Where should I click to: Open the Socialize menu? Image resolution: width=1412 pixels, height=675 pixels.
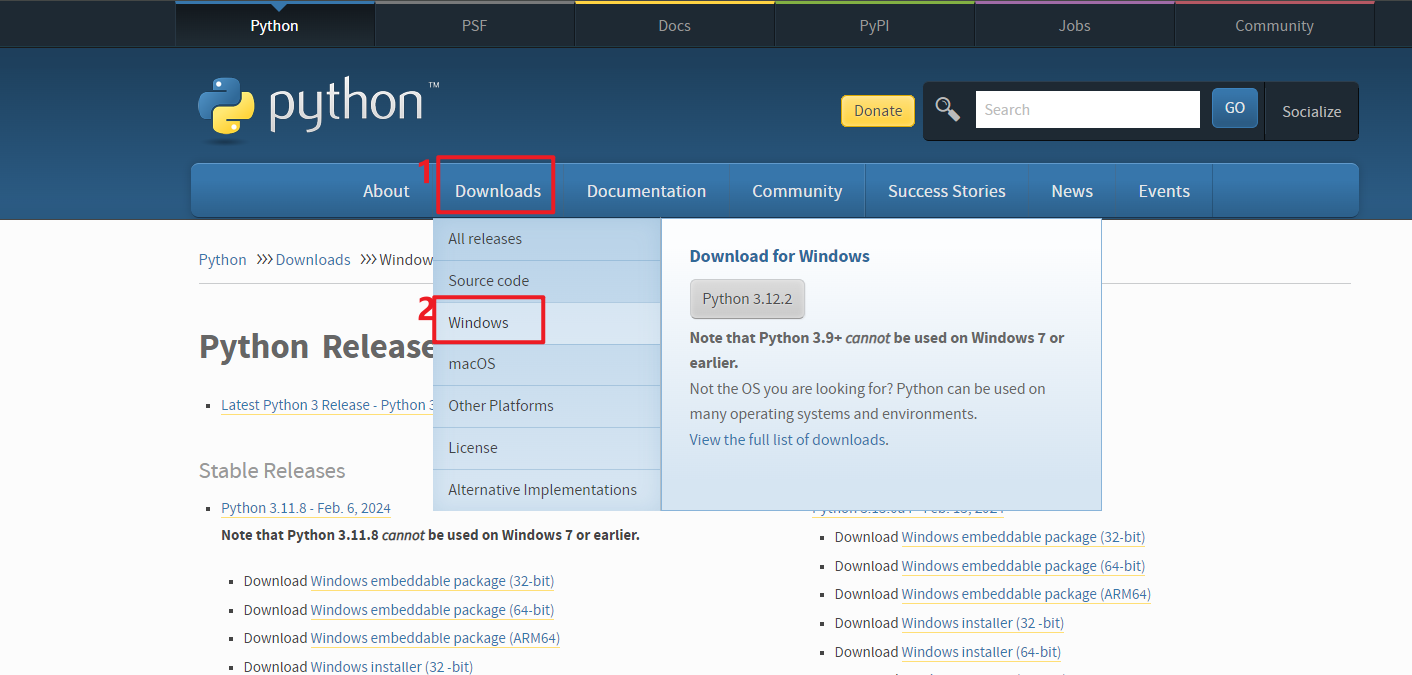point(1311,111)
